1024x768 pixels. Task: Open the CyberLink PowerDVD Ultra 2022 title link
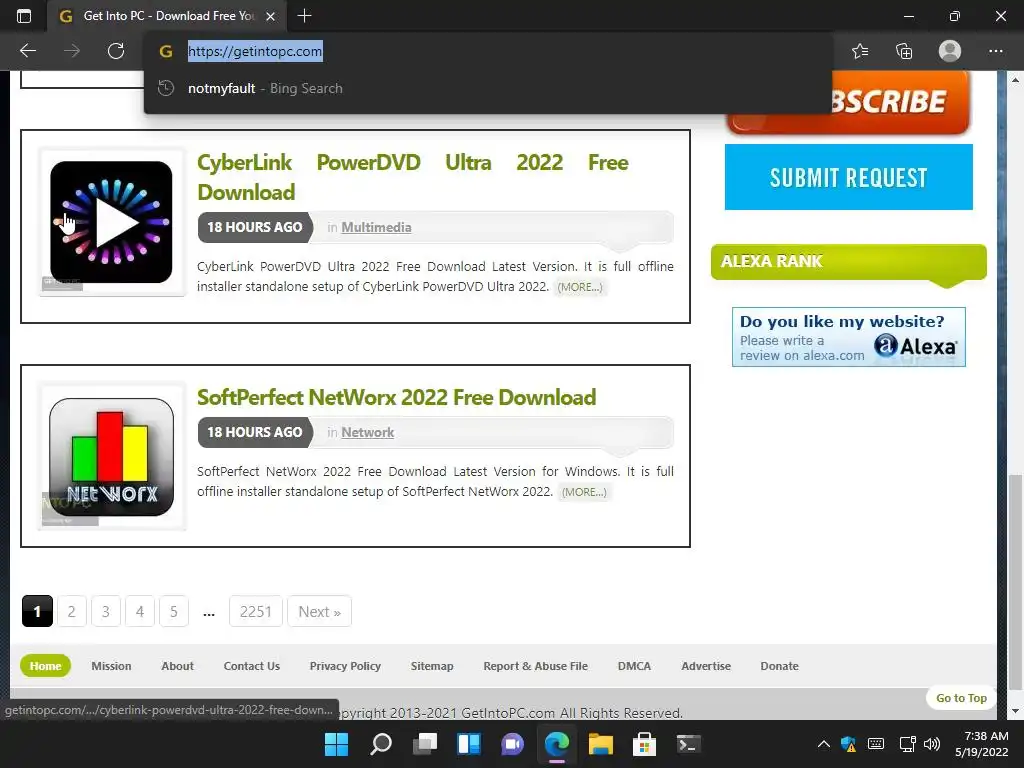[413, 177]
